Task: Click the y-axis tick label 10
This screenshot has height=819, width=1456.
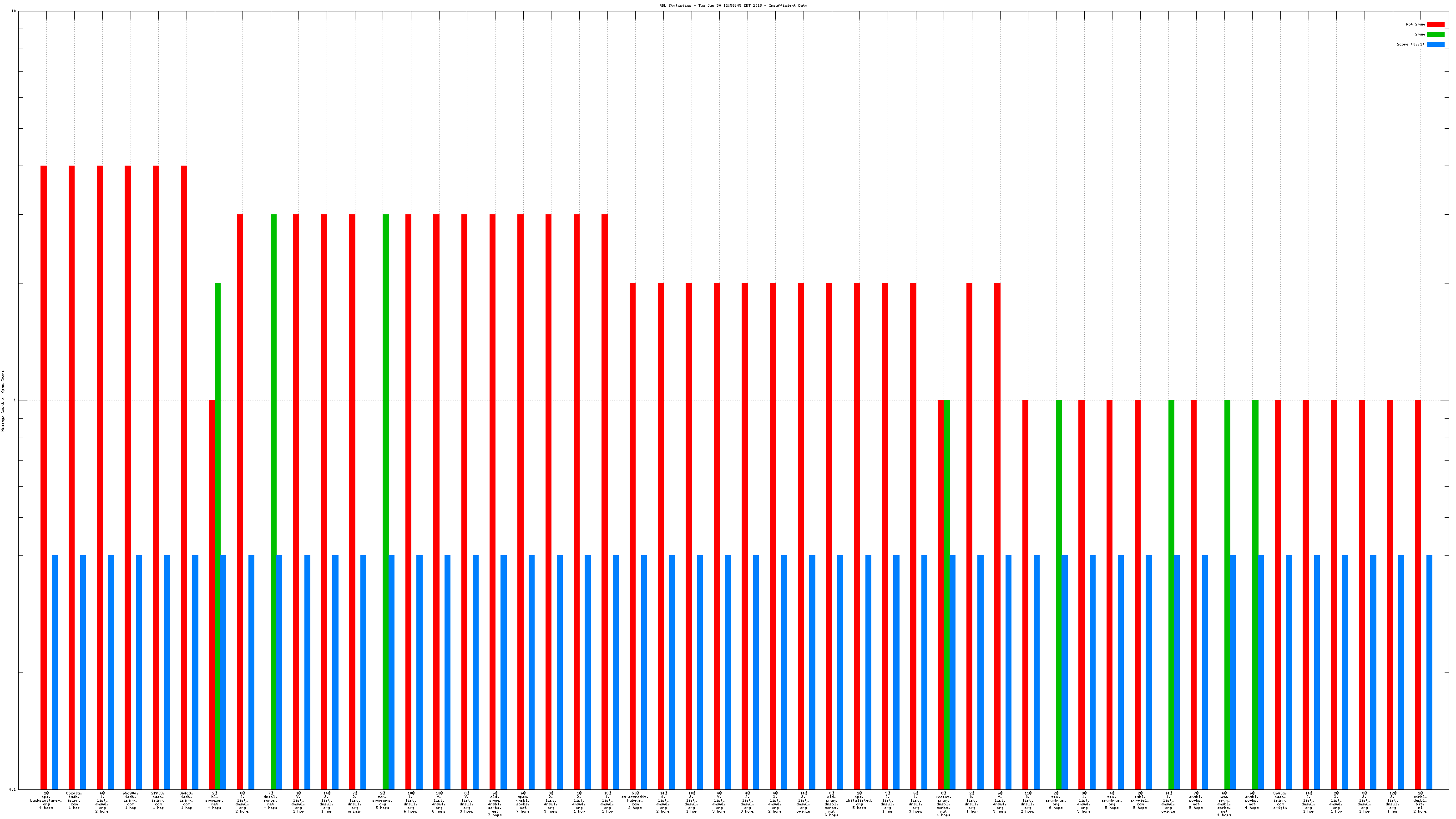Action: (14, 11)
